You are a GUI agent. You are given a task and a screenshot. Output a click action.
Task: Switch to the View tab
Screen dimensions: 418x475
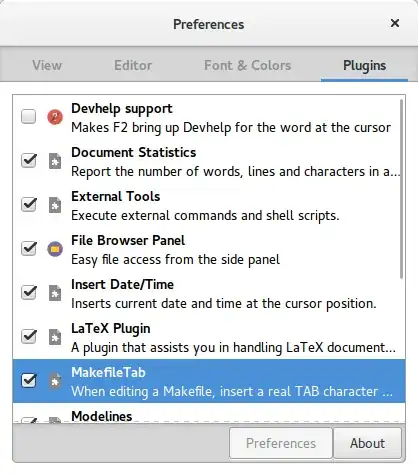click(x=47, y=65)
